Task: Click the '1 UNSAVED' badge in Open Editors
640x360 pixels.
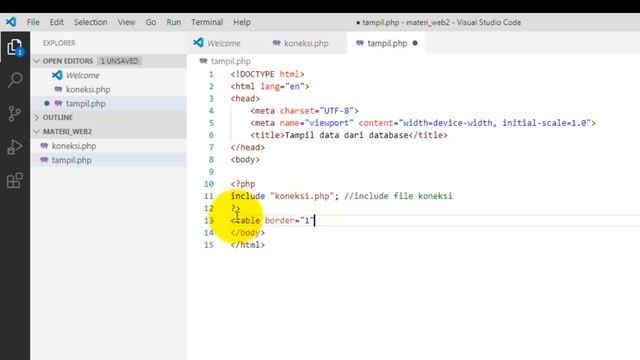Action: (x=119, y=61)
